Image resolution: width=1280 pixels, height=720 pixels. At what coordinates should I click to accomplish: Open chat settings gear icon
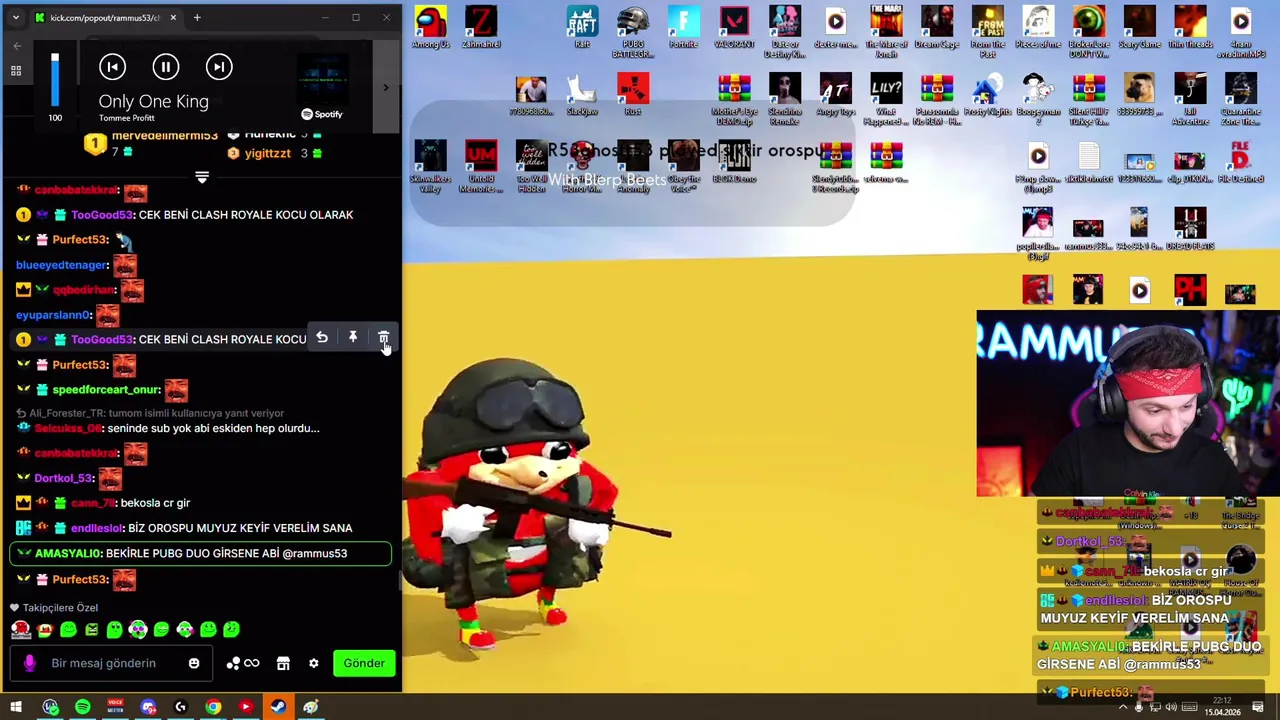[x=313, y=663]
